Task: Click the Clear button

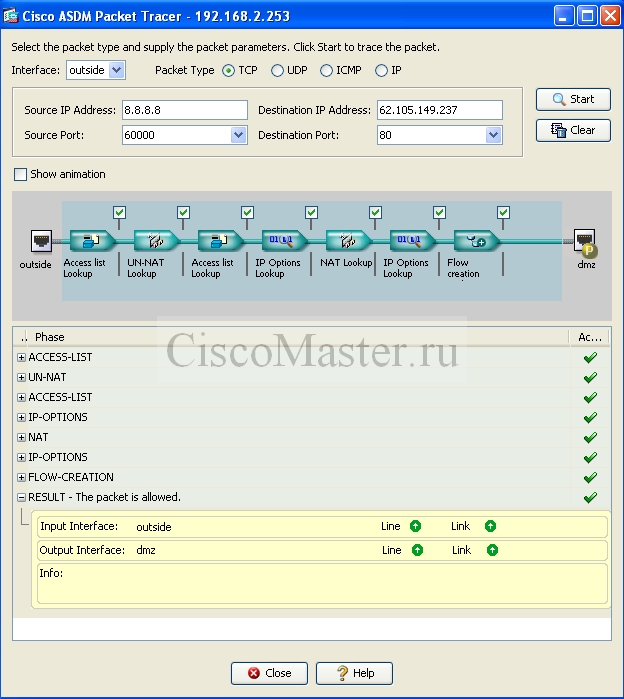Action: coord(573,130)
